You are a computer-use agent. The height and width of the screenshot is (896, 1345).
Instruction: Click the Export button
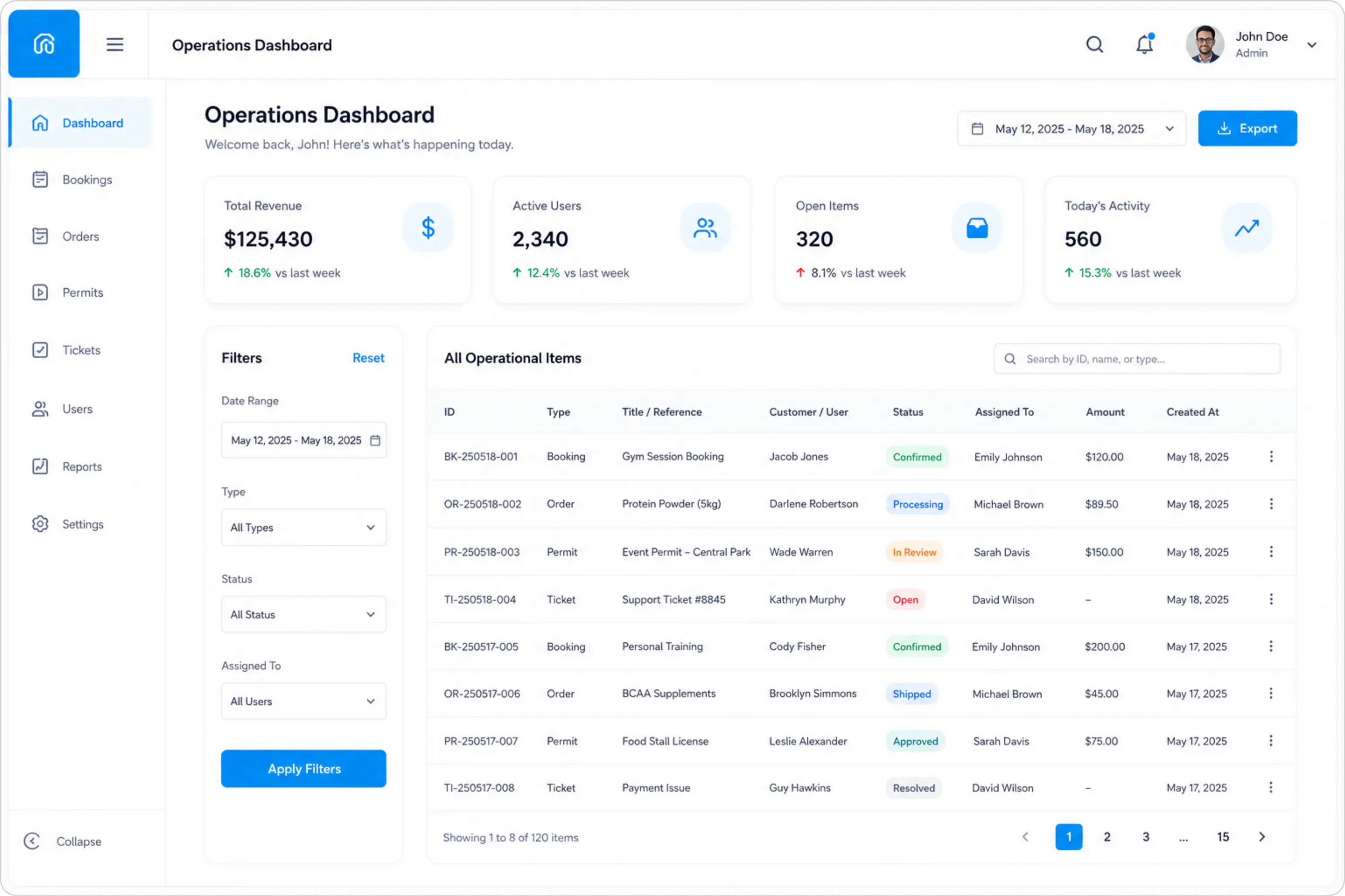pyautogui.click(x=1247, y=129)
